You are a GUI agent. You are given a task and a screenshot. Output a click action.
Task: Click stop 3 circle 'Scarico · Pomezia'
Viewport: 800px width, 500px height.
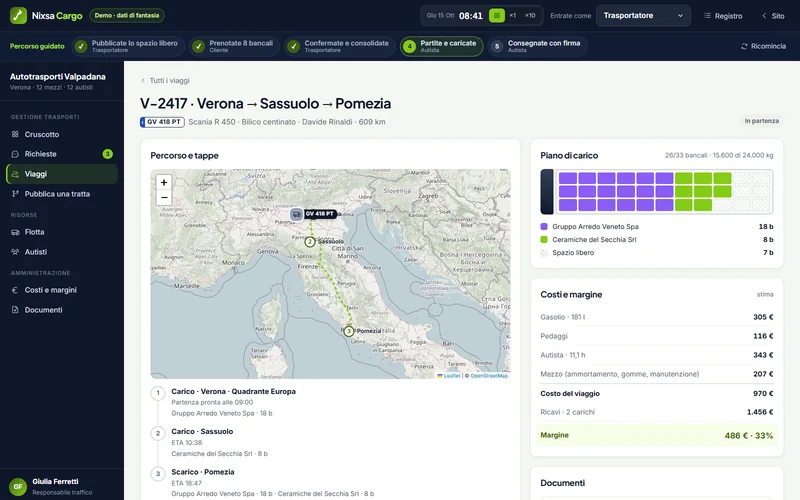(158, 473)
